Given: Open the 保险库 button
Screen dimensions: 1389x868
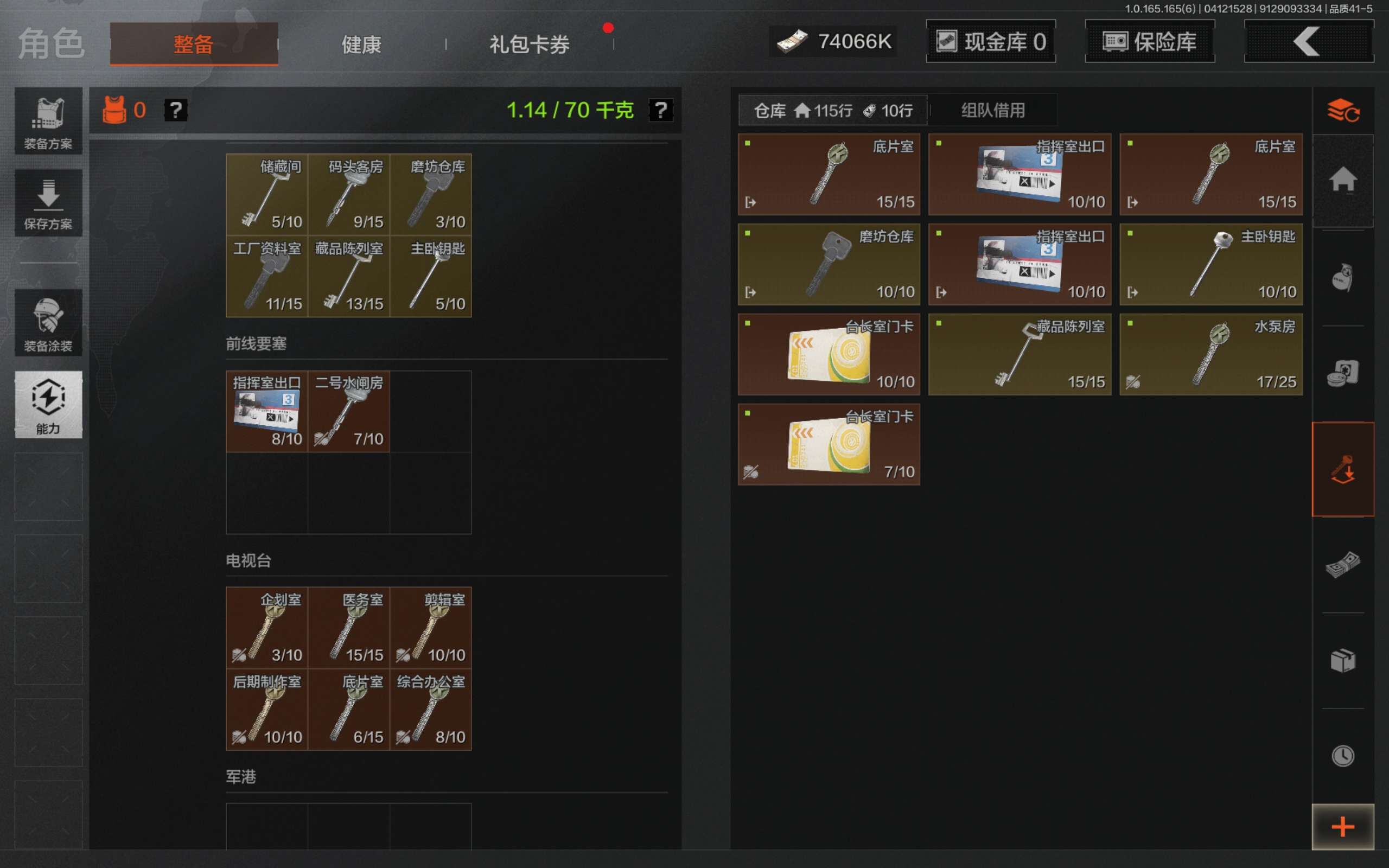Looking at the screenshot, I should click(x=1150, y=41).
